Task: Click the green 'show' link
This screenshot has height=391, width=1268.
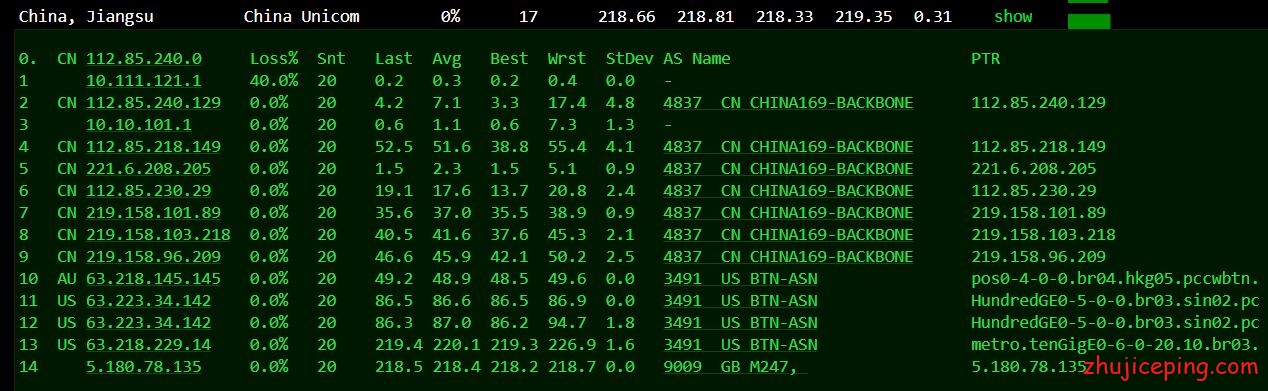Action: 1013,16
